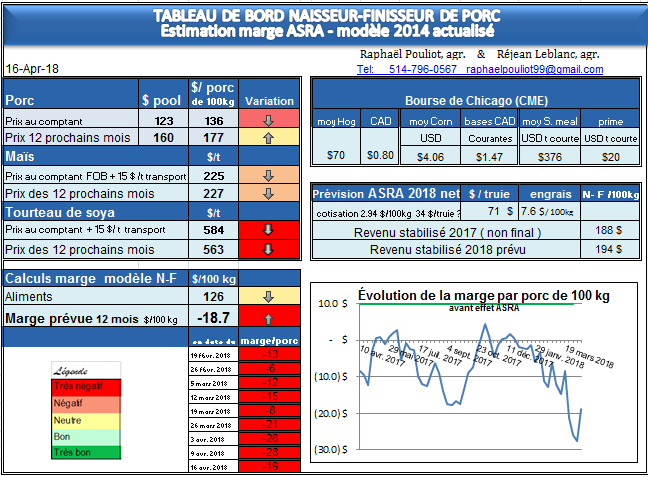The height and width of the screenshot is (477, 648).
Task: Click the red arrow beside soya value 563
Action: [x=268, y=251]
